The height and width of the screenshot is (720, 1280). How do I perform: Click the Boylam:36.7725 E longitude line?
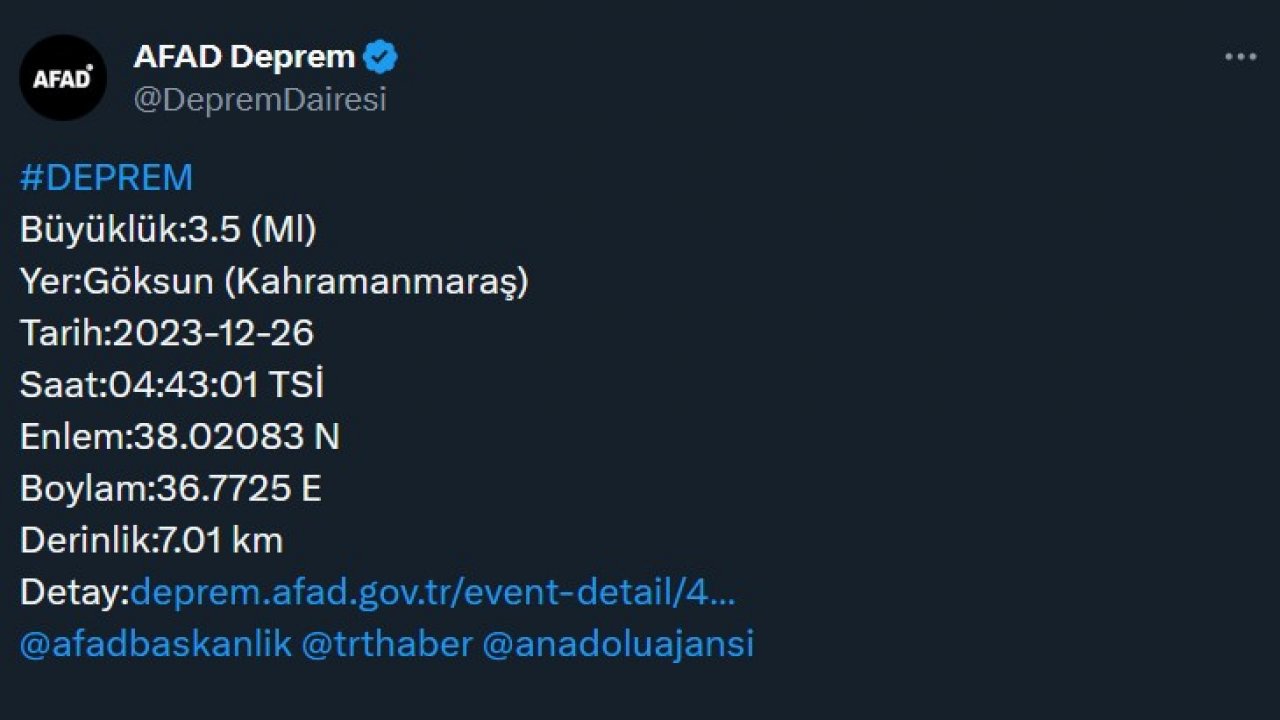coord(171,489)
